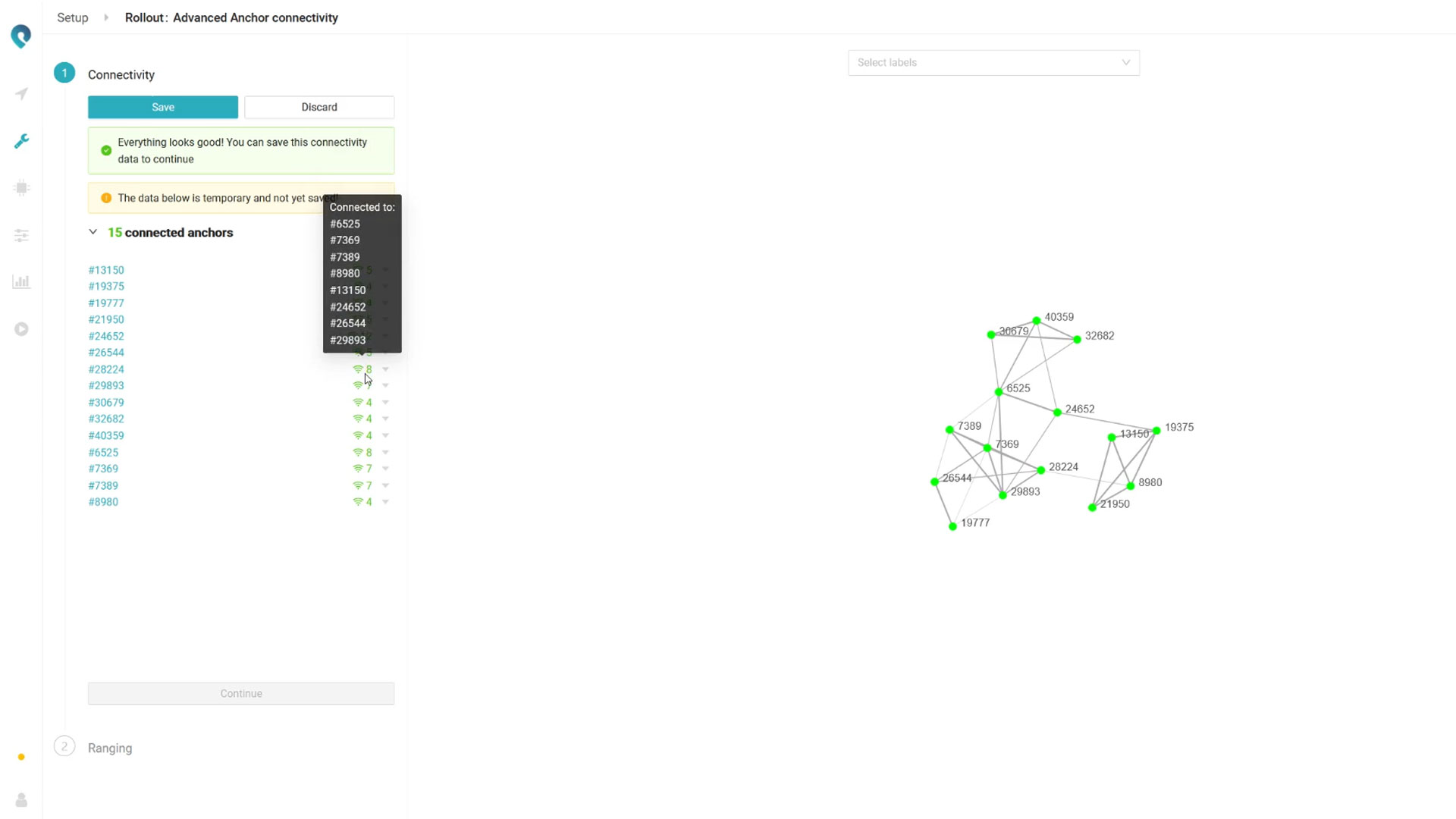
Task: Open anchor link #28224
Action: click(106, 369)
